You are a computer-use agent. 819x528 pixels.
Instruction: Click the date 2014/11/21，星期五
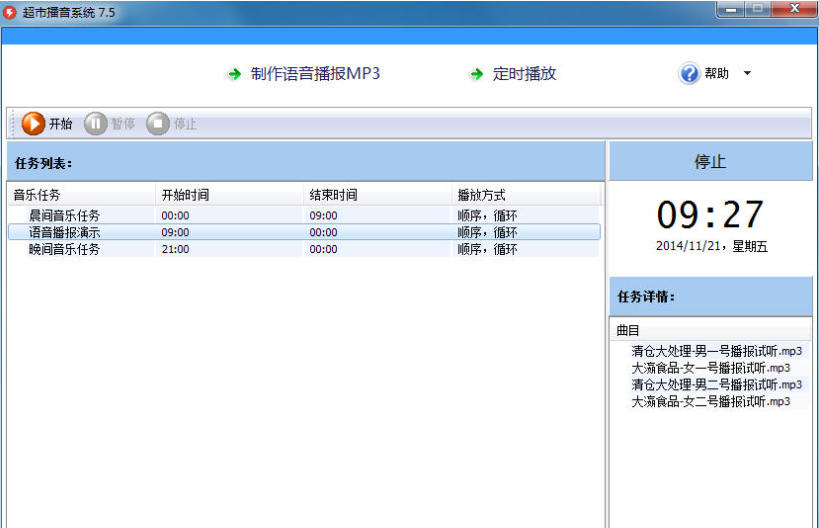pos(711,246)
